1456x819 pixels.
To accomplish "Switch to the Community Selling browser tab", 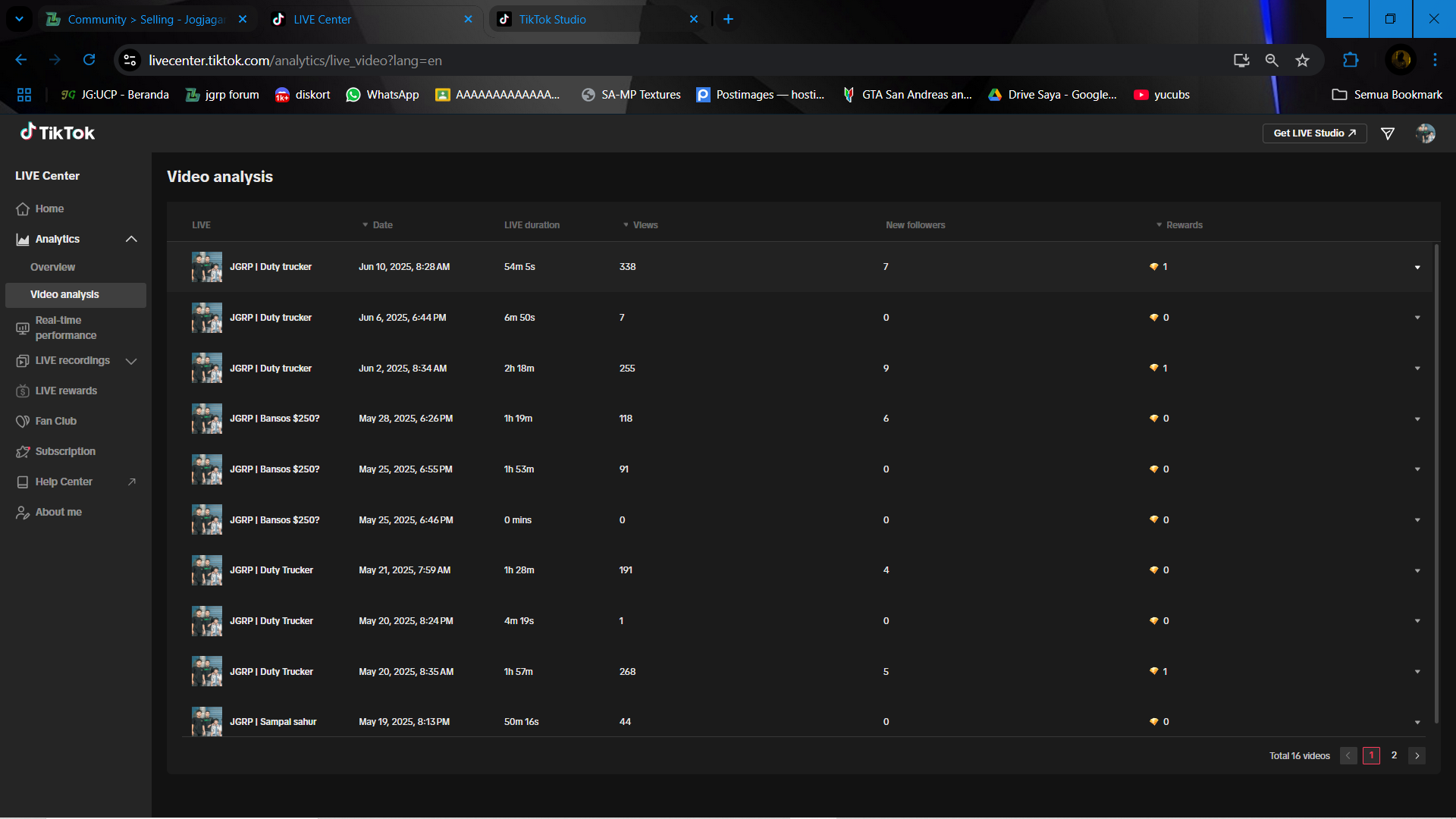I will pyautogui.click(x=146, y=19).
